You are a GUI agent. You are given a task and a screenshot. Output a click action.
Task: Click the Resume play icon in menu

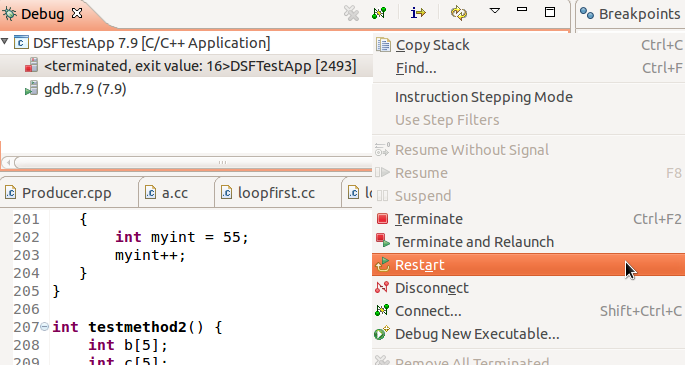point(382,172)
